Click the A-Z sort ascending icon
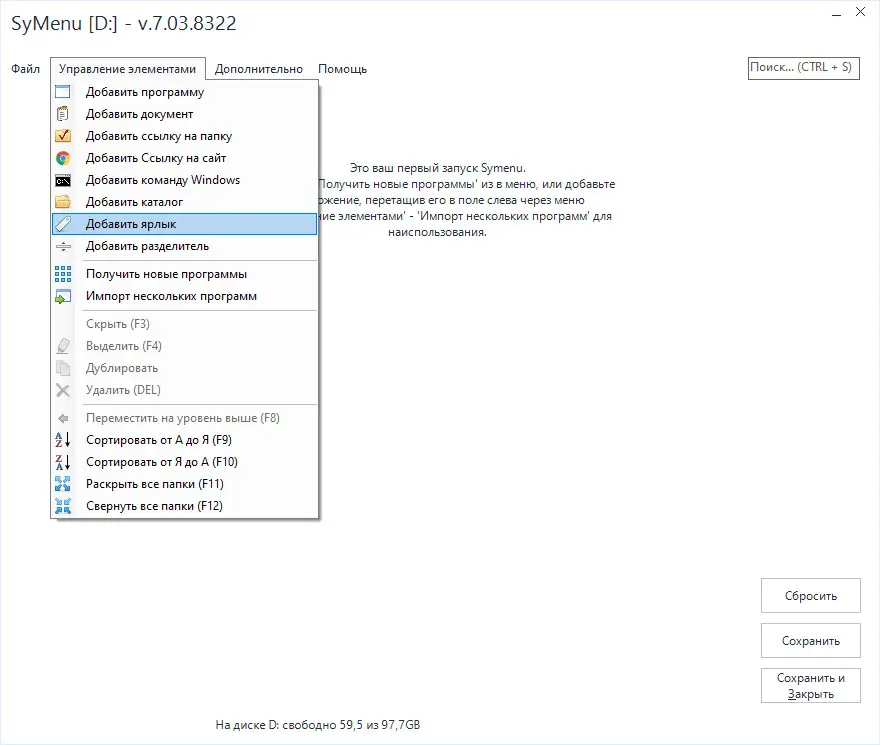Viewport: 880px width, 745px height. 63,440
